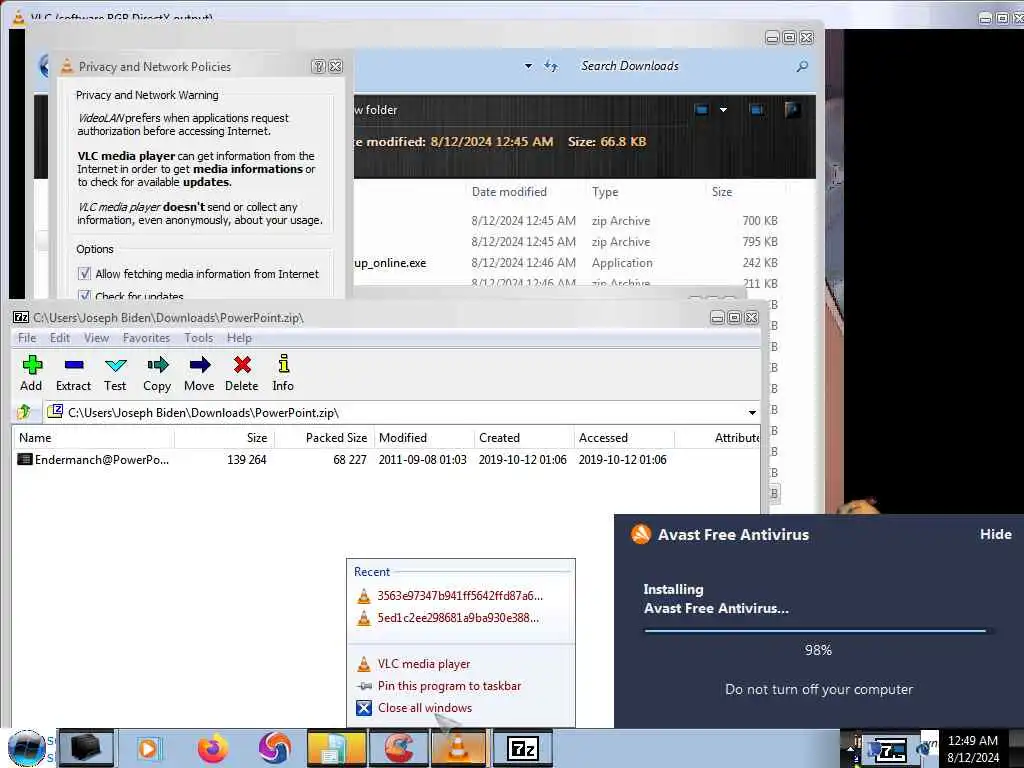Toggle the preview pane icon in Explorer
1024x768 pixels.
click(757, 110)
